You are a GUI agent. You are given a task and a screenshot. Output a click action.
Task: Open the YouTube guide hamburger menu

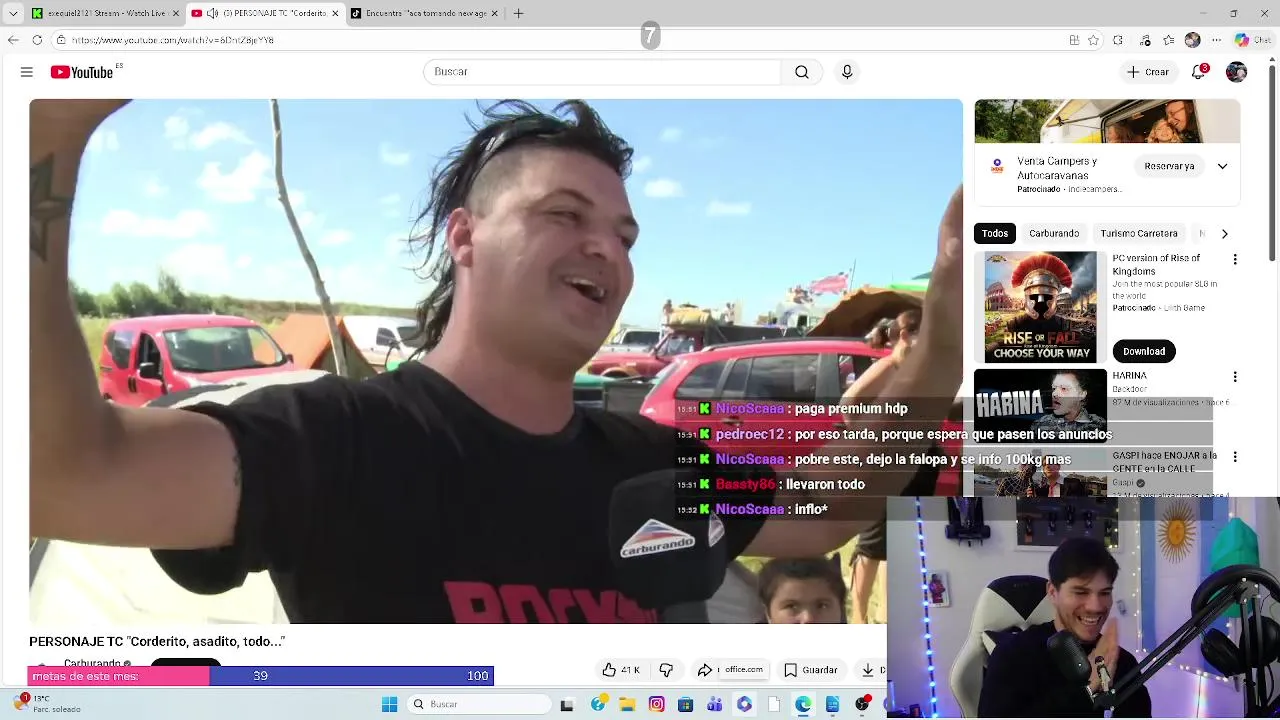tap(27, 72)
